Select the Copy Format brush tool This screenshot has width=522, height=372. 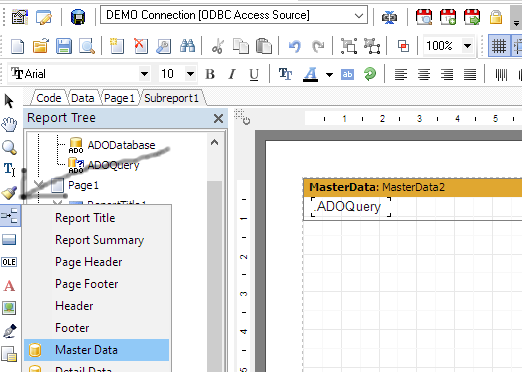coord(9,192)
